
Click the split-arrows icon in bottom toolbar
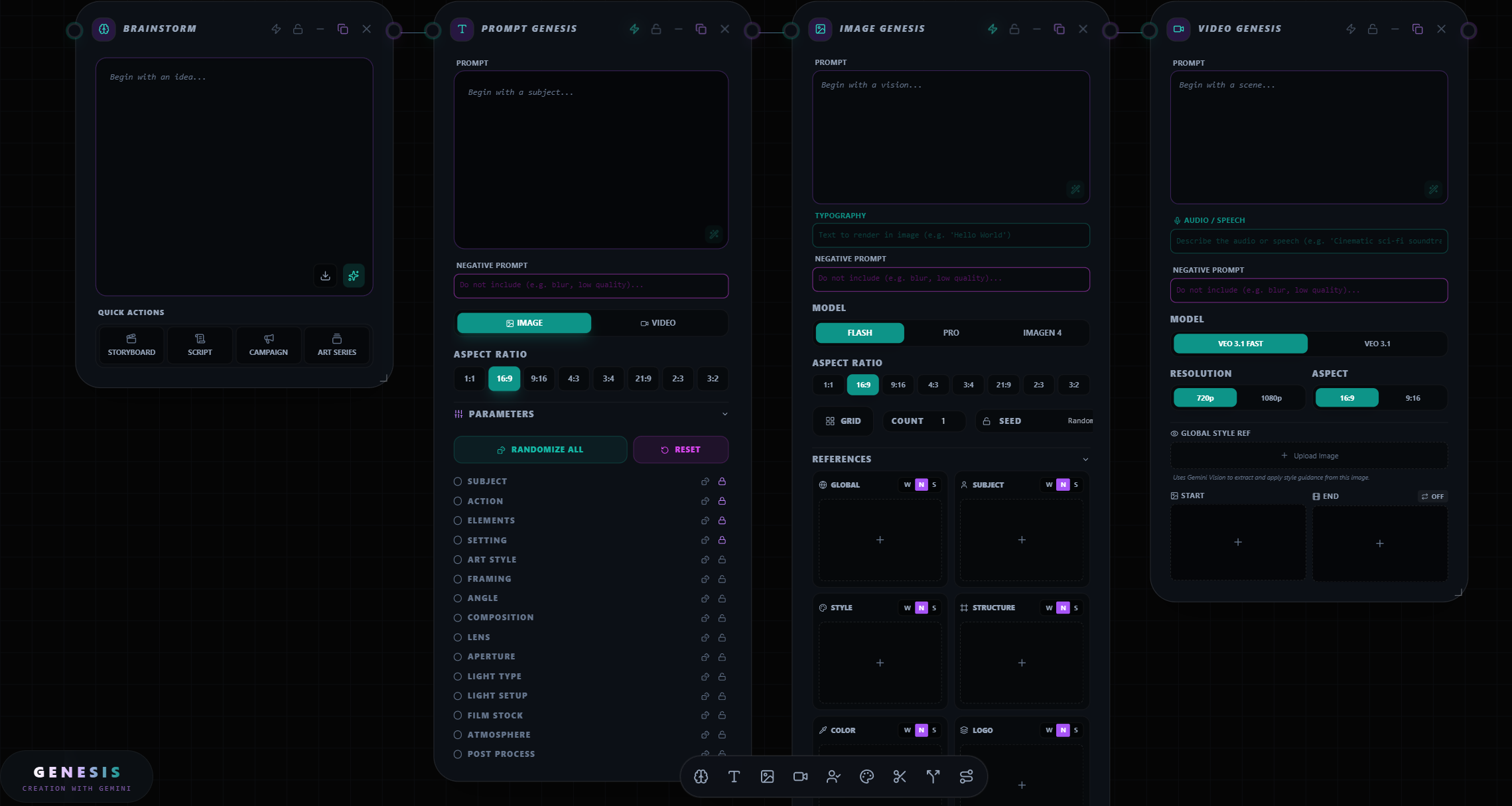point(933,777)
